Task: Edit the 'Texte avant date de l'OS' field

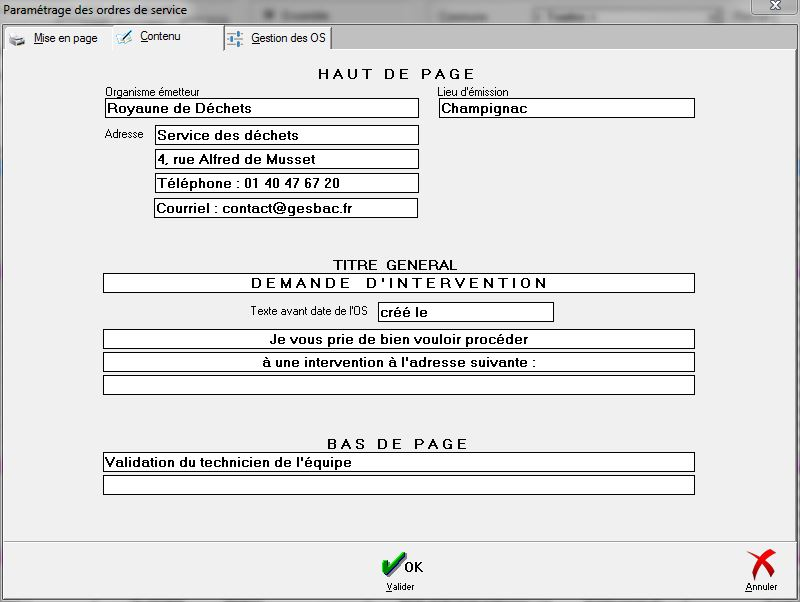Action: tap(464, 312)
